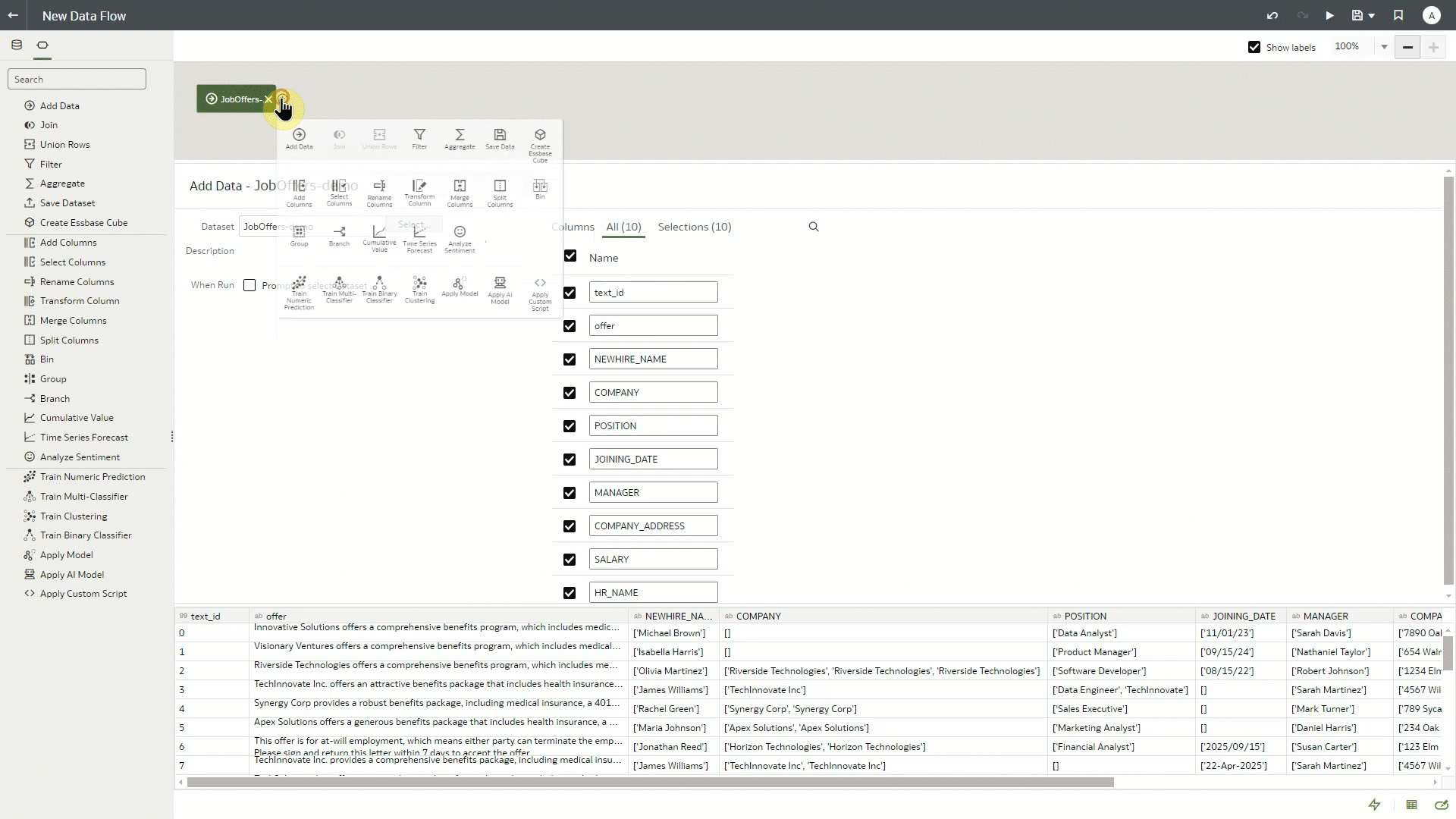
Task: Click the Undo arrow in the header
Action: coord(1272,15)
